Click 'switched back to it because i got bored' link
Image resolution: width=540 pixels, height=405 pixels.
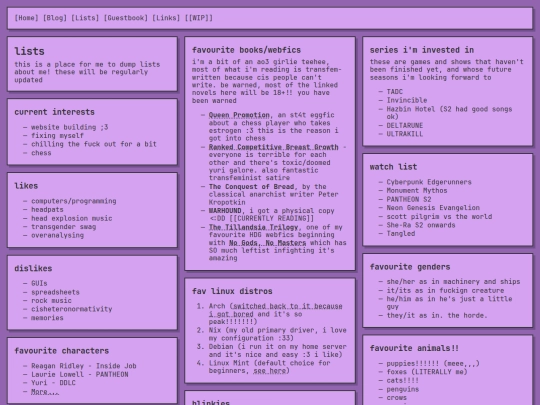[276, 310]
